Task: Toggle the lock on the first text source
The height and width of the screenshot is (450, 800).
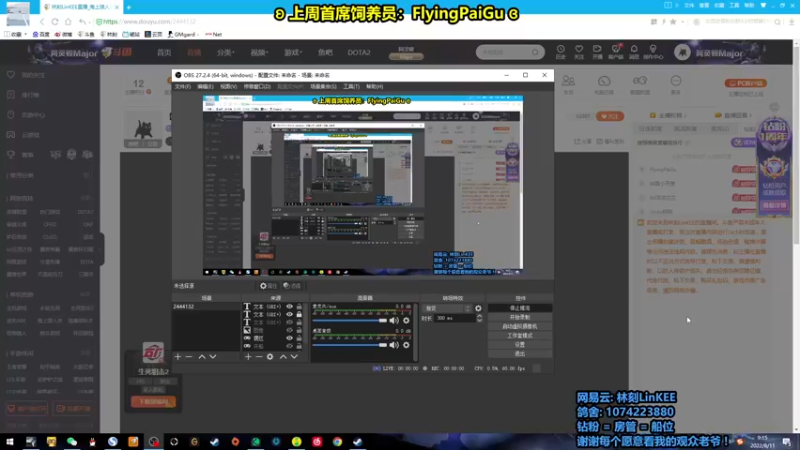Action: (x=299, y=307)
